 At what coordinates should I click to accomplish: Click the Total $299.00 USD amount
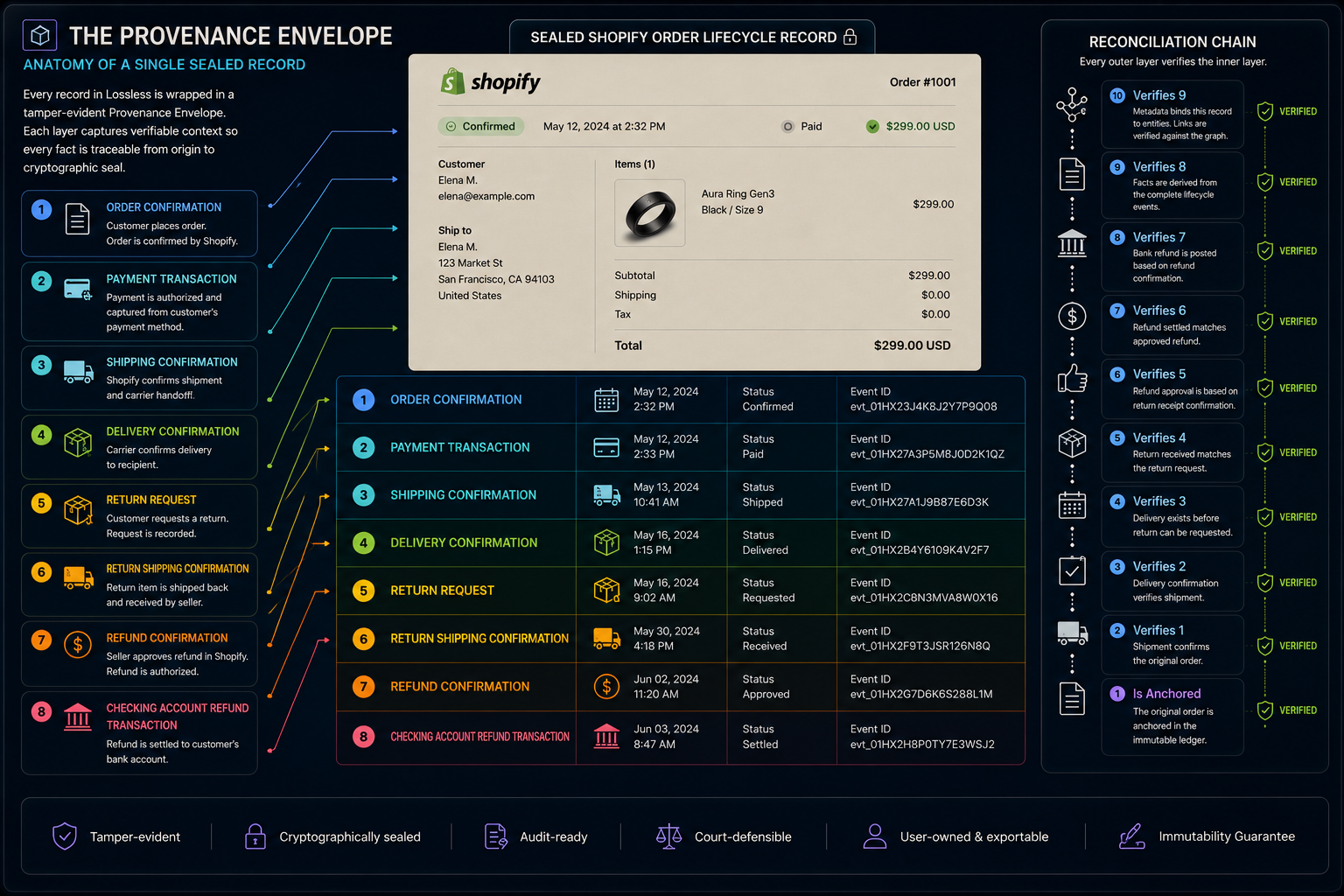tap(912, 346)
